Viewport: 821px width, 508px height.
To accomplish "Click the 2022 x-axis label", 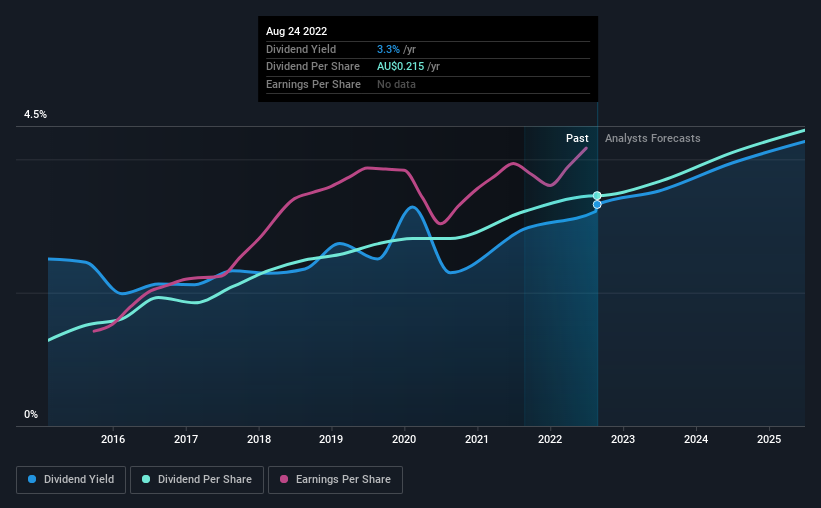I will coord(550,439).
